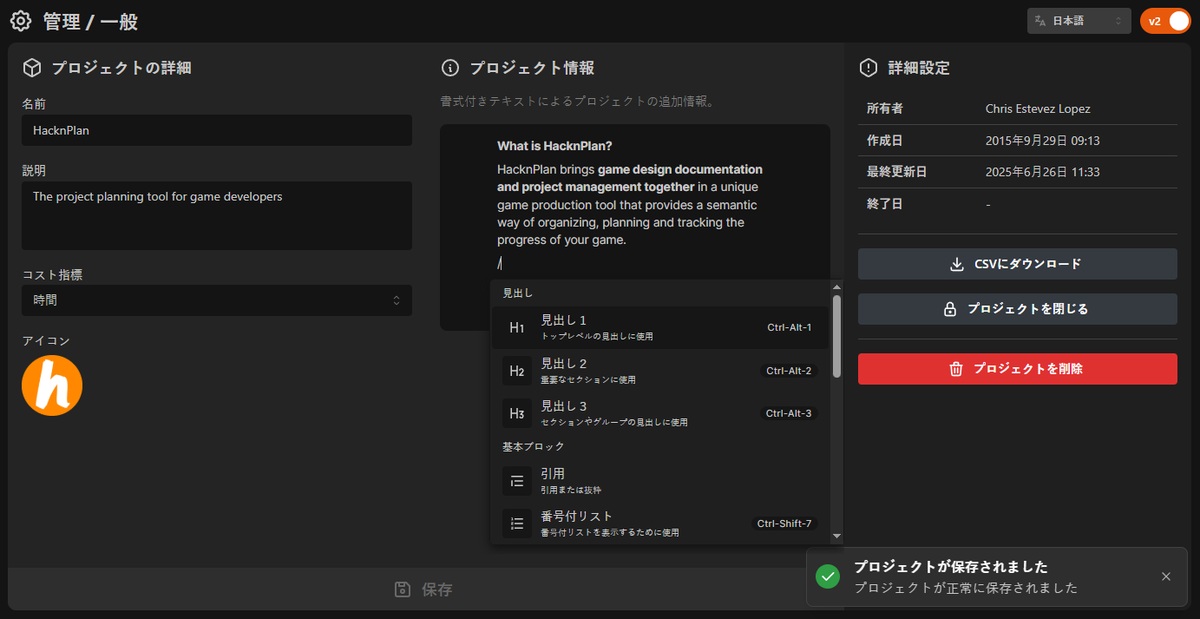The image size is (1200, 619).
Task: Click the info icon next to プロジェクト情報
Action: tap(451, 68)
